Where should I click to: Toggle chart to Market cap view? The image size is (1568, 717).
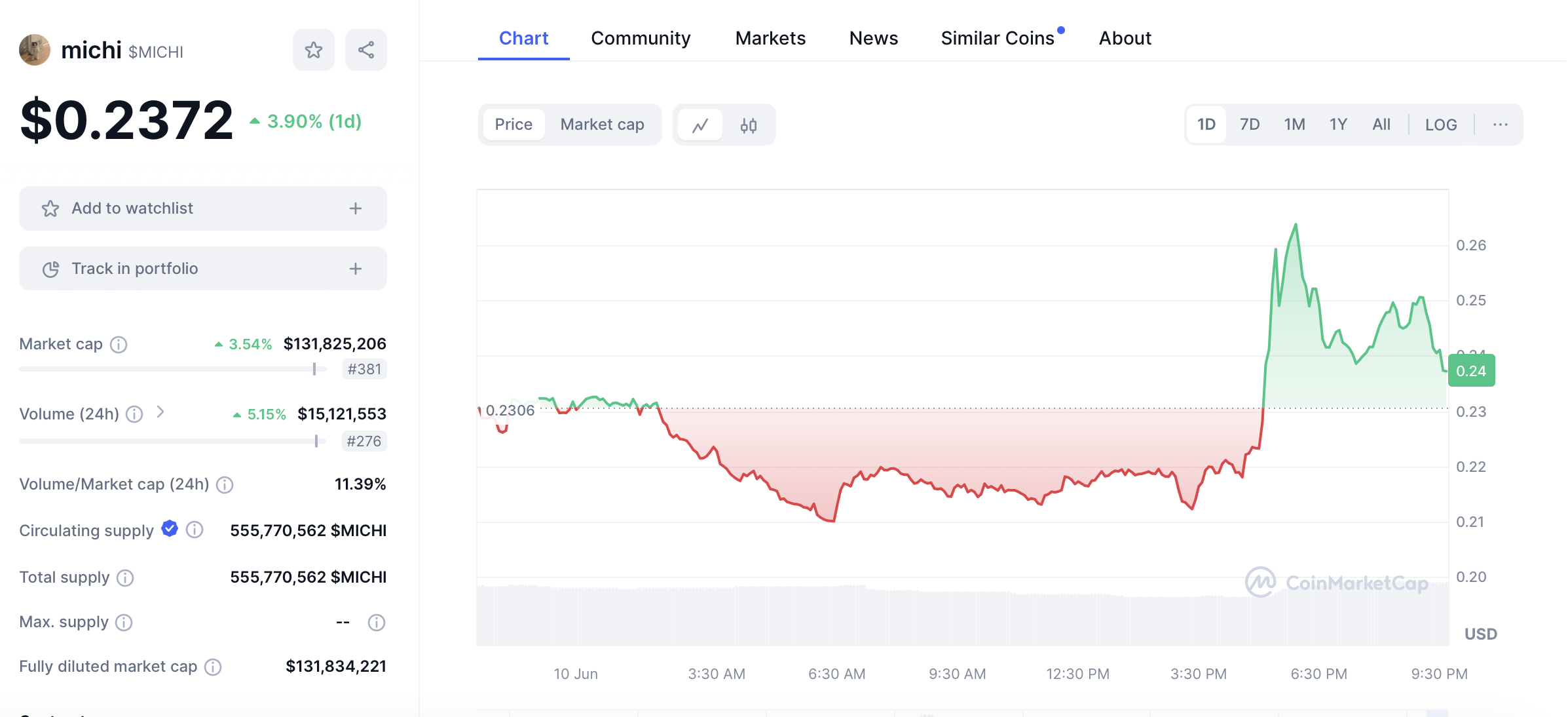(602, 125)
